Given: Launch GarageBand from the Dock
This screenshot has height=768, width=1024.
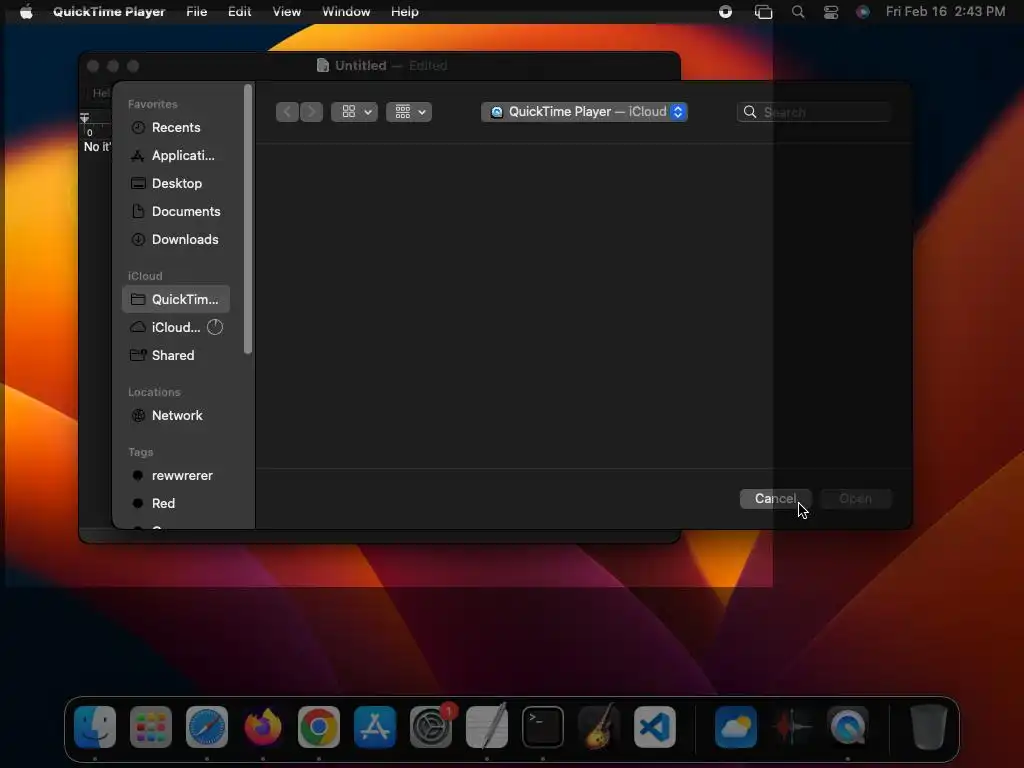Looking at the screenshot, I should [x=598, y=727].
